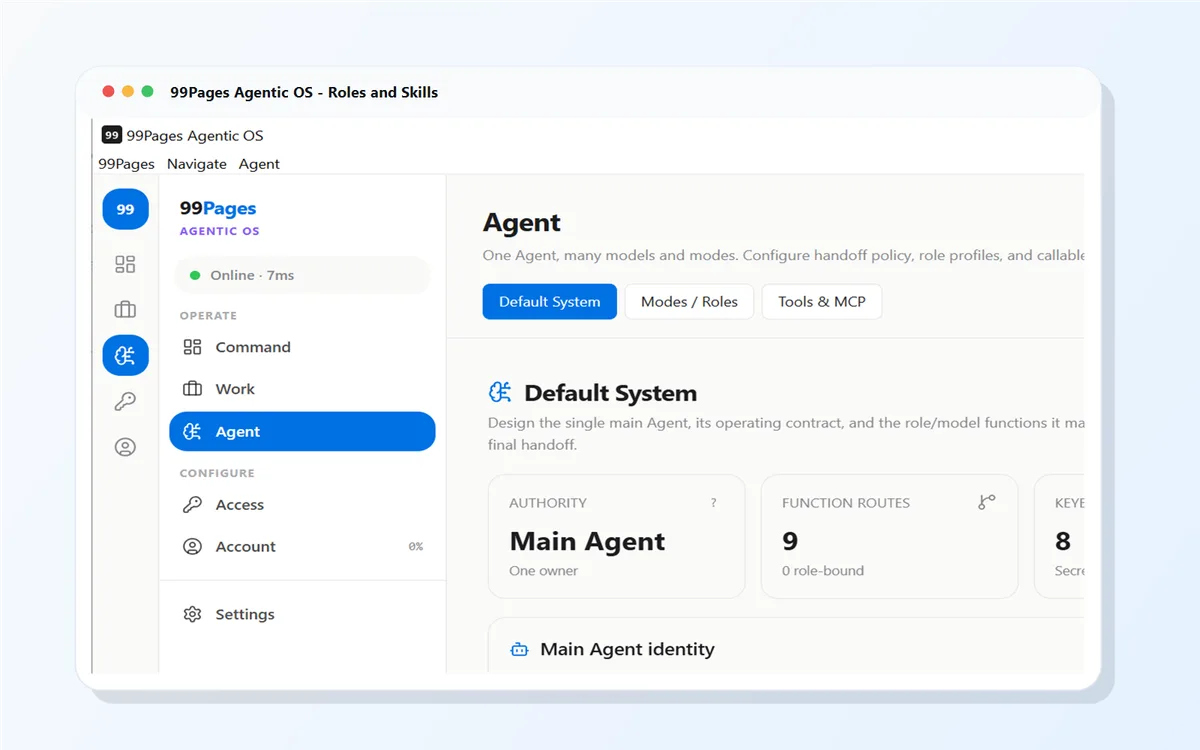Click the Online · 7ms status pill
Viewport: 1200px width, 750px height.
click(302, 275)
